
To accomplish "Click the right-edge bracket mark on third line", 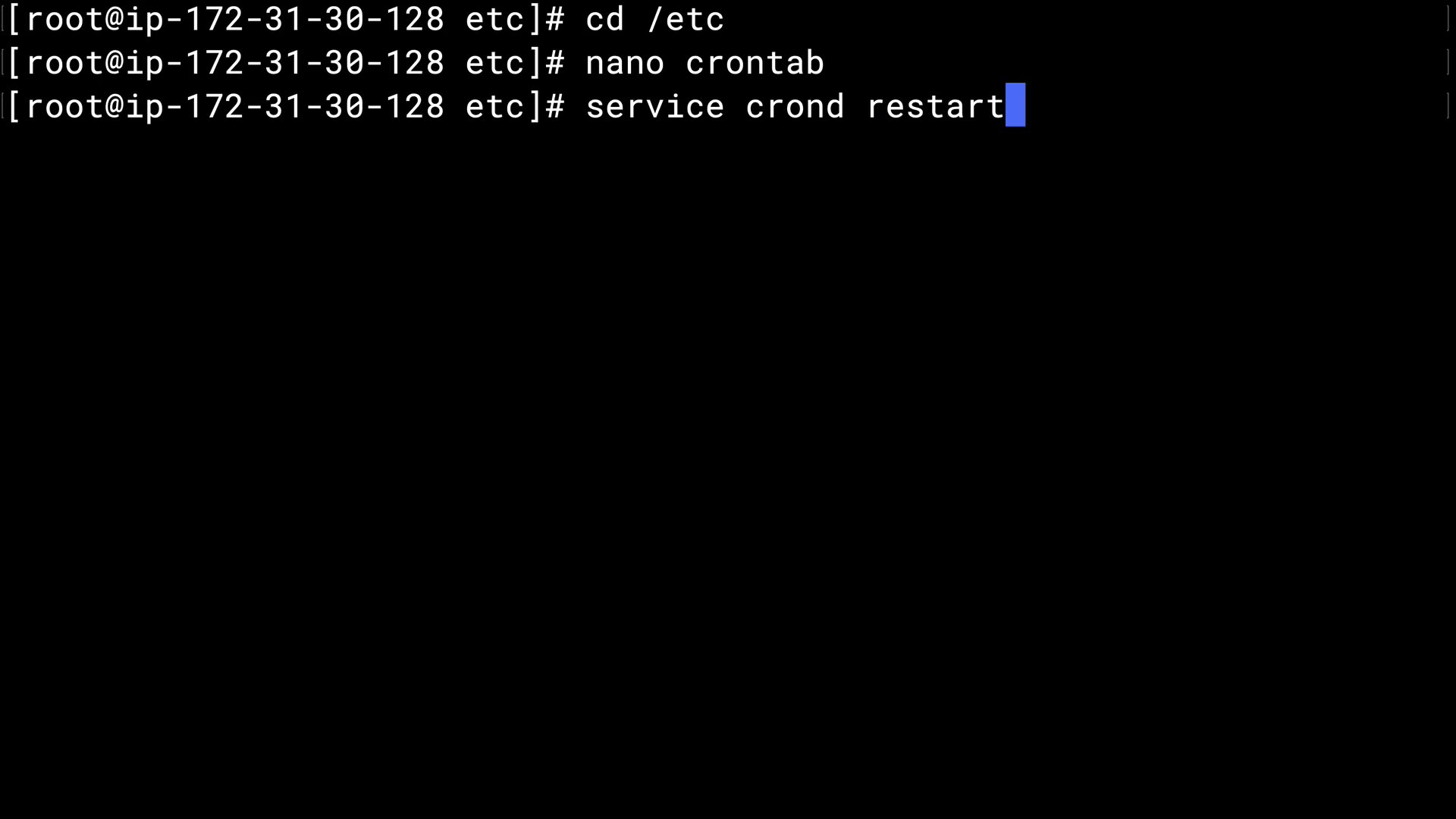I will [1448, 106].
